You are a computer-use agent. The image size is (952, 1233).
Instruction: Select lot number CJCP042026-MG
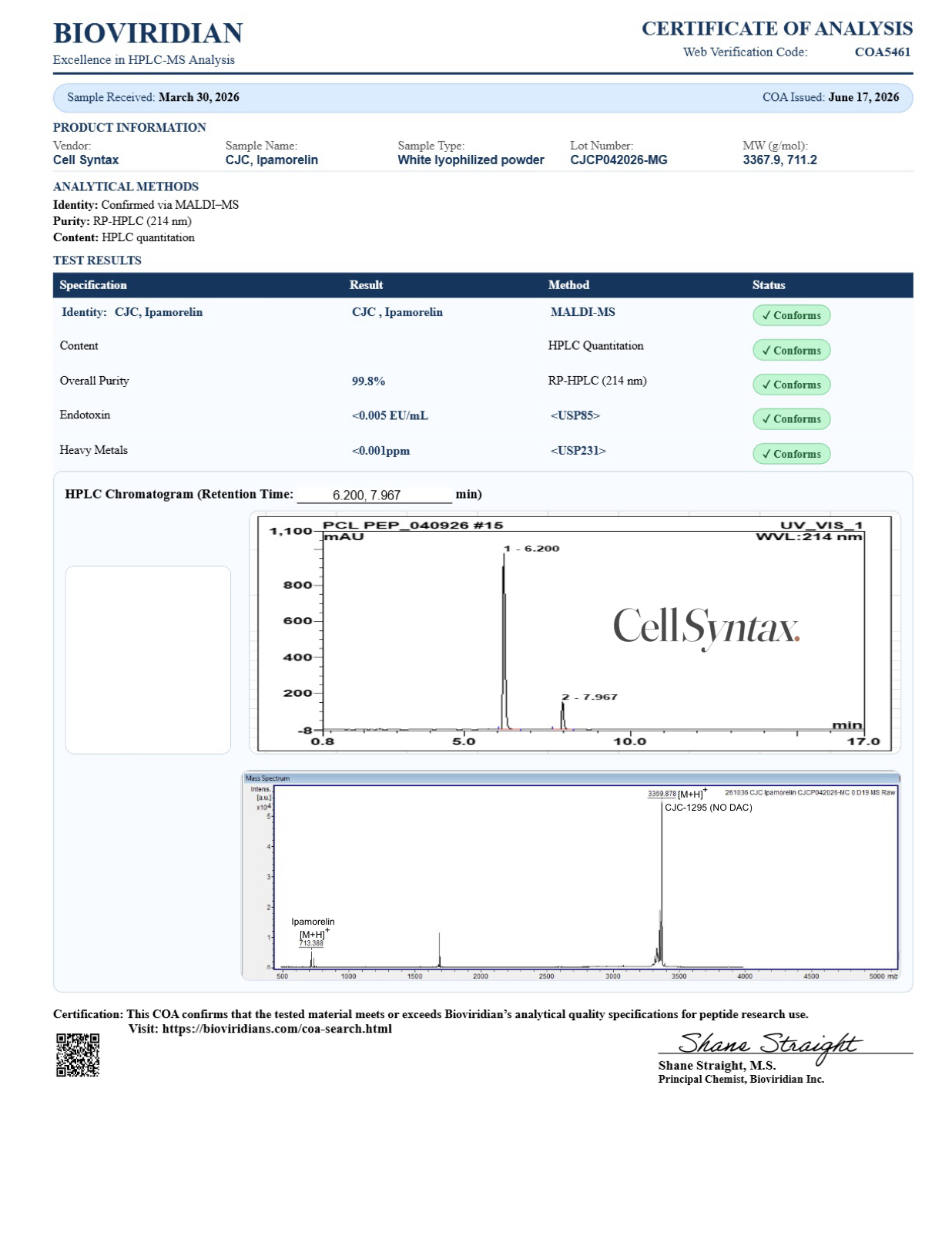(618, 160)
